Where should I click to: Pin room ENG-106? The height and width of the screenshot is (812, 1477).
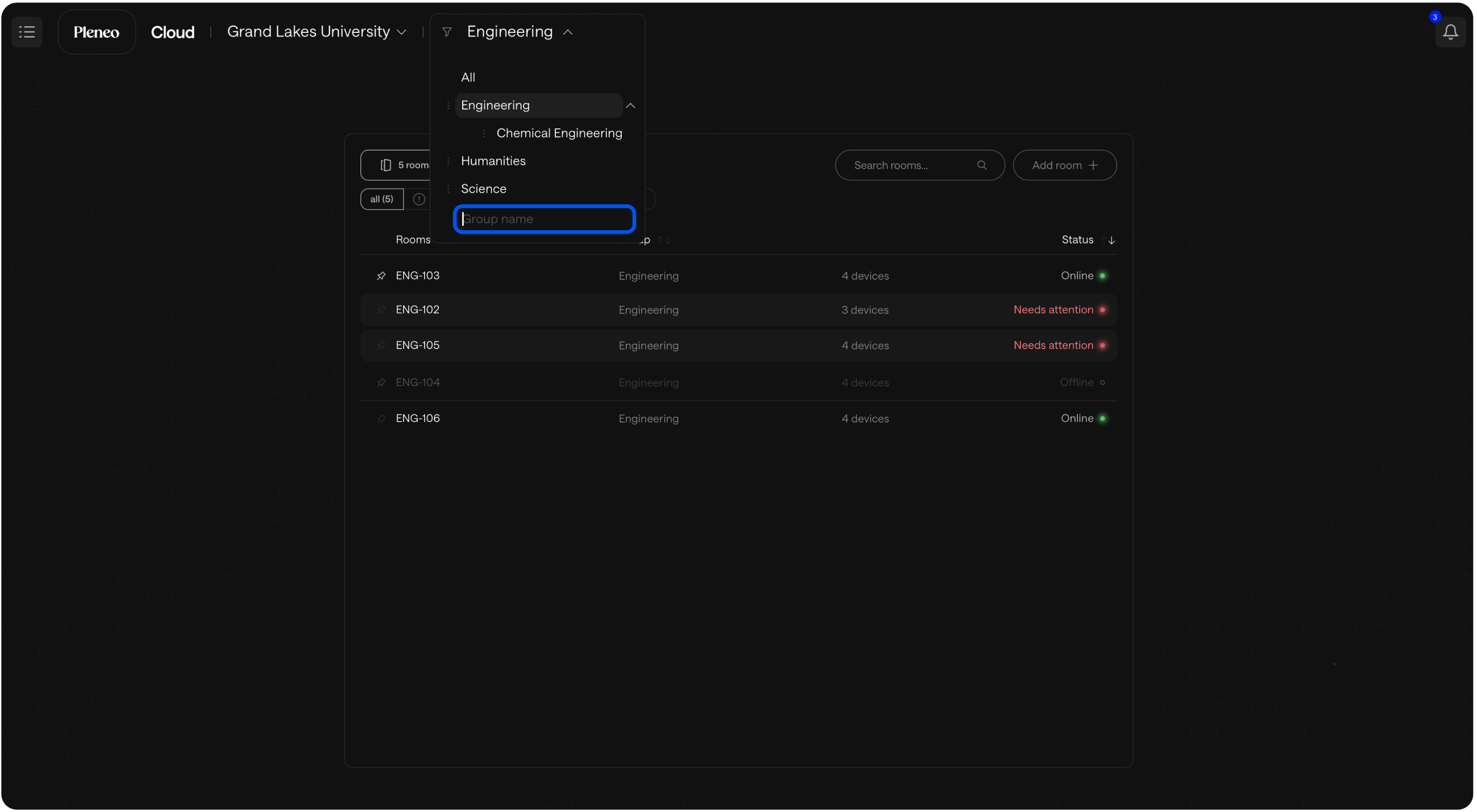point(381,419)
